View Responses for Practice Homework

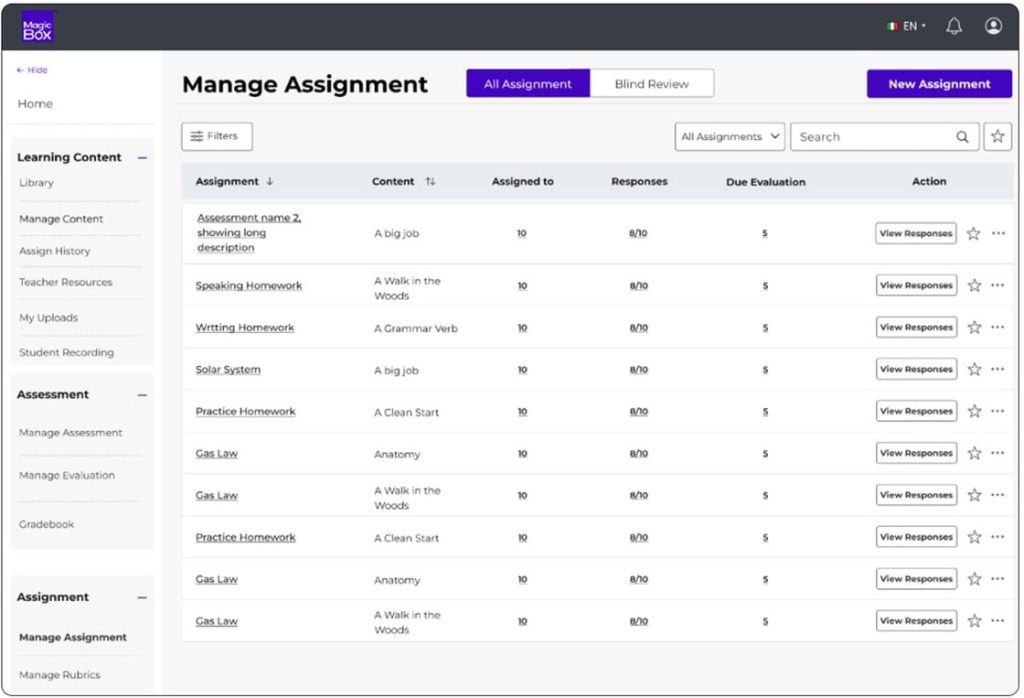click(915, 412)
